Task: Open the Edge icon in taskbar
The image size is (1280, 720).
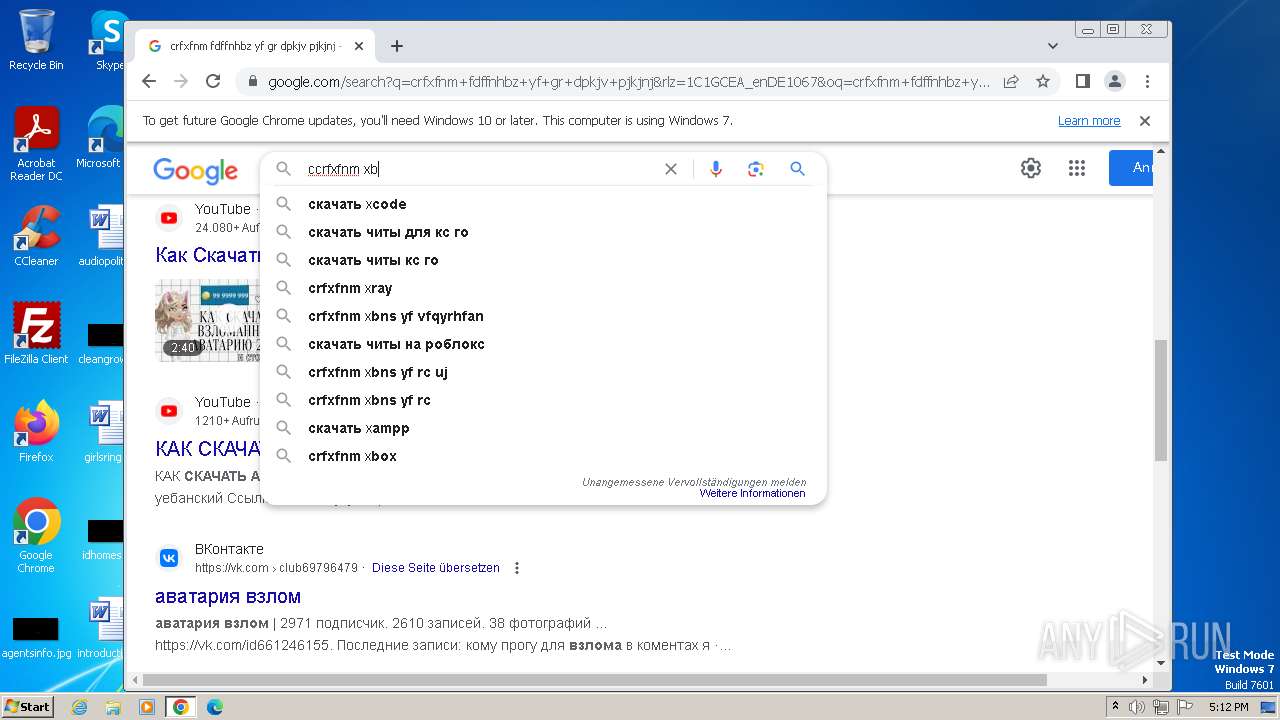Action: point(214,707)
